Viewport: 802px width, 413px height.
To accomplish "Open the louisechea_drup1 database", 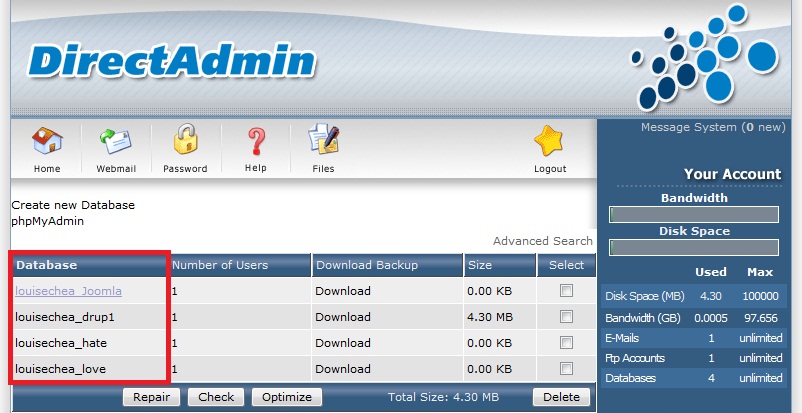I will tap(65, 317).
